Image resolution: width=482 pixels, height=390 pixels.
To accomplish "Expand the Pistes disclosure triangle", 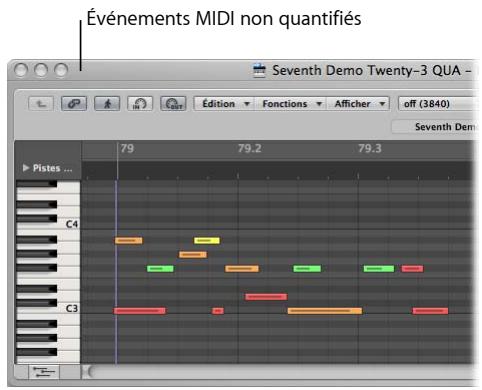I will click(26, 168).
